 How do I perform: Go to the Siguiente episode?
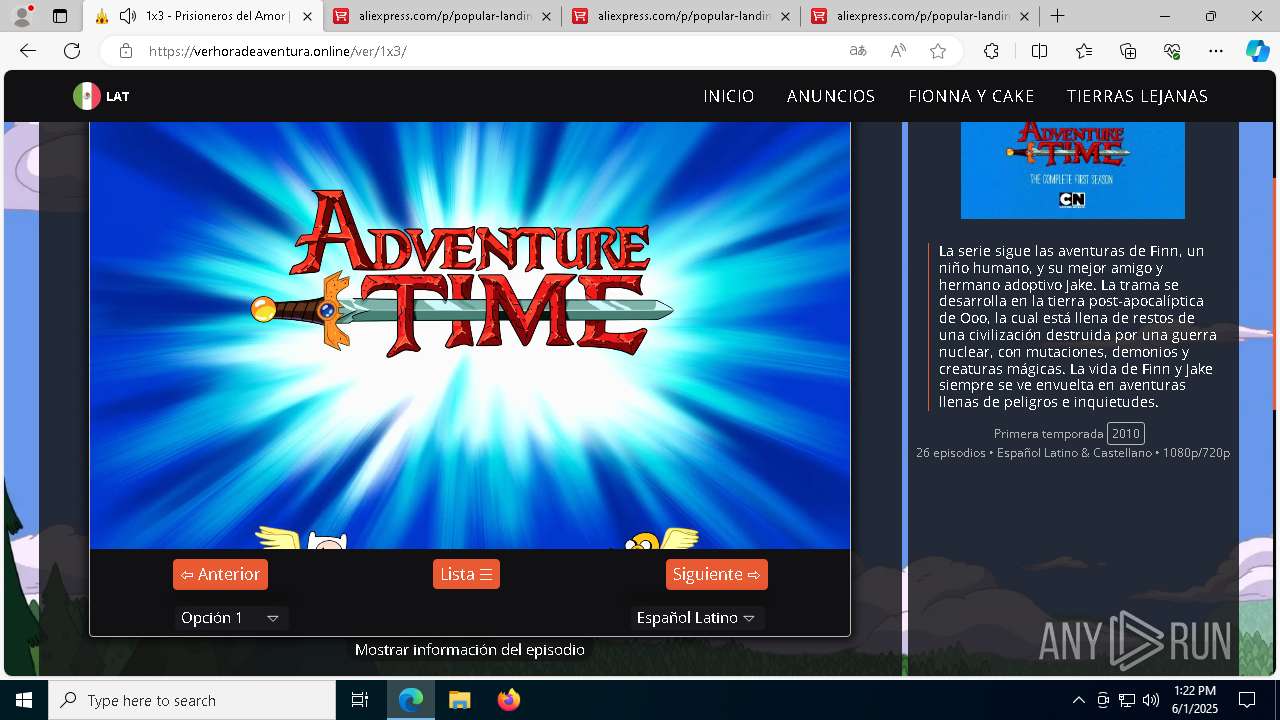point(716,574)
